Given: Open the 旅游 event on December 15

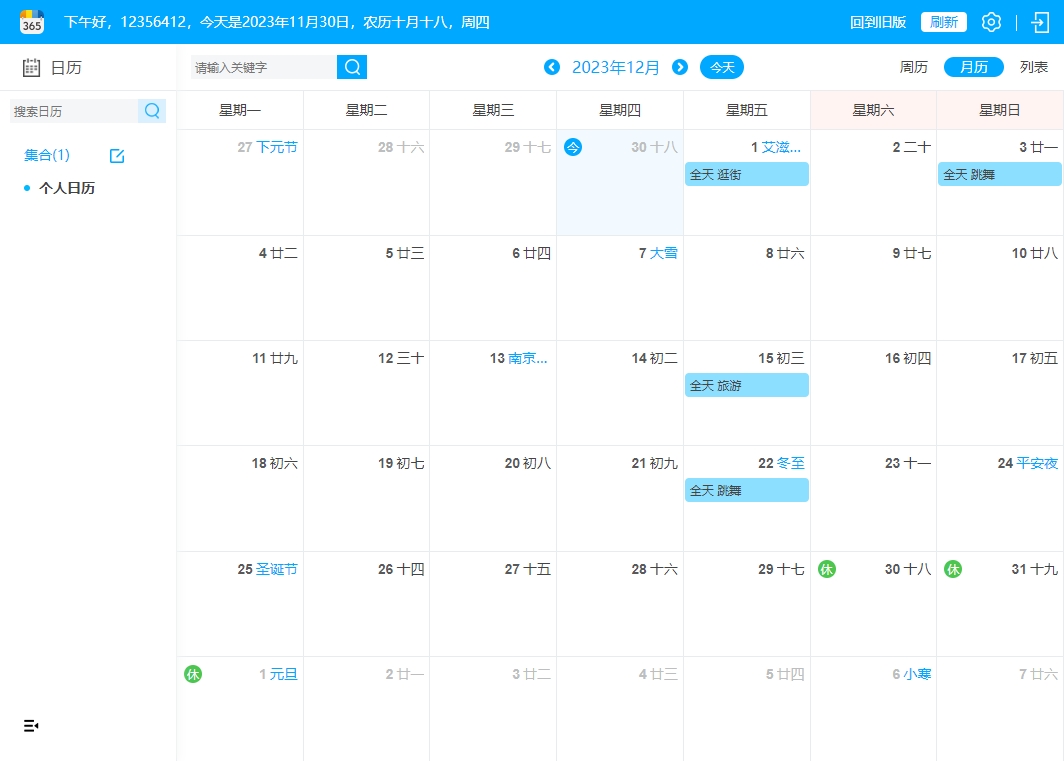Looking at the screenshot, I should click(746, 385).
